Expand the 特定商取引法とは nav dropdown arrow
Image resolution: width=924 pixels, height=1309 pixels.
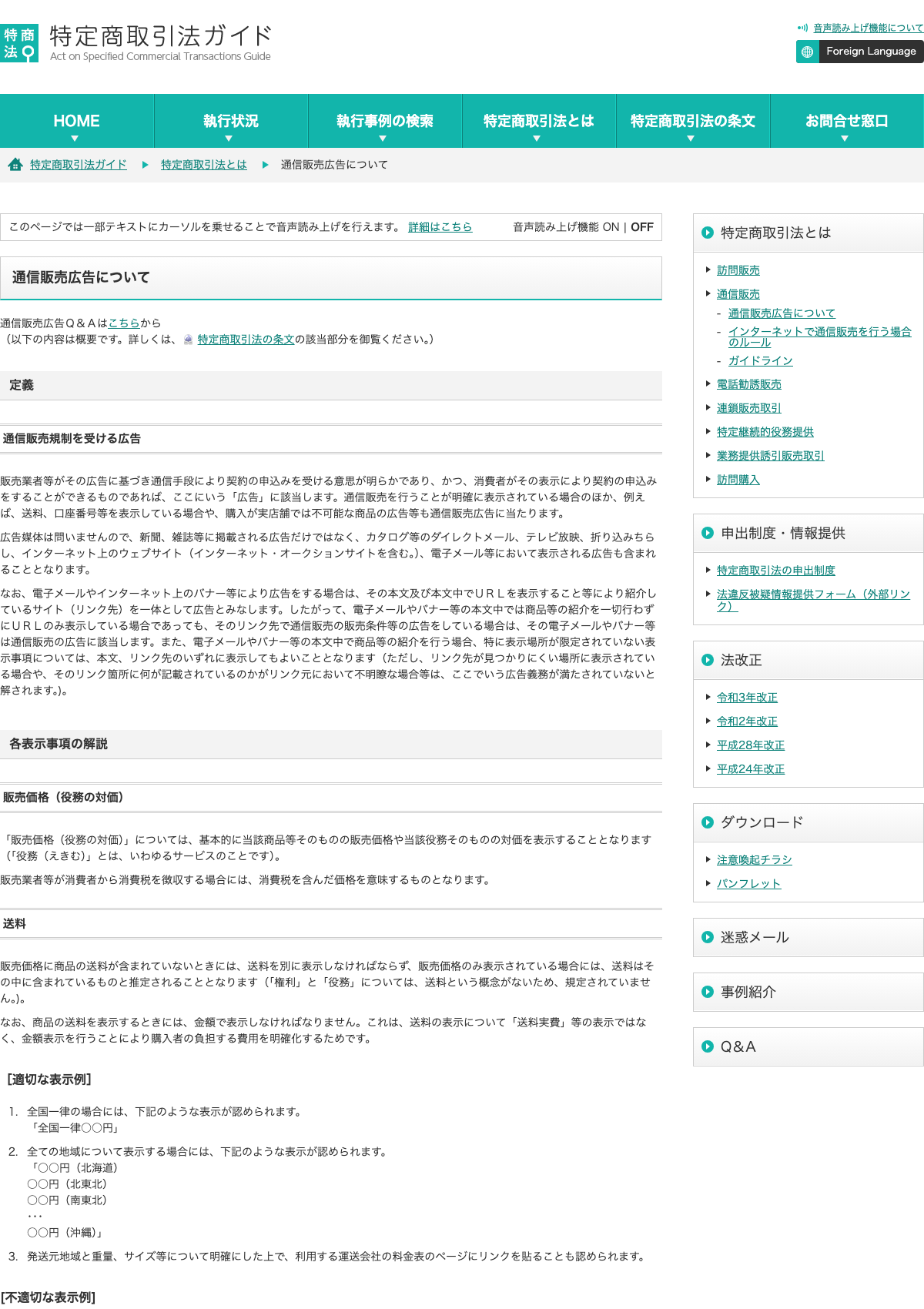tap(537, 139)
